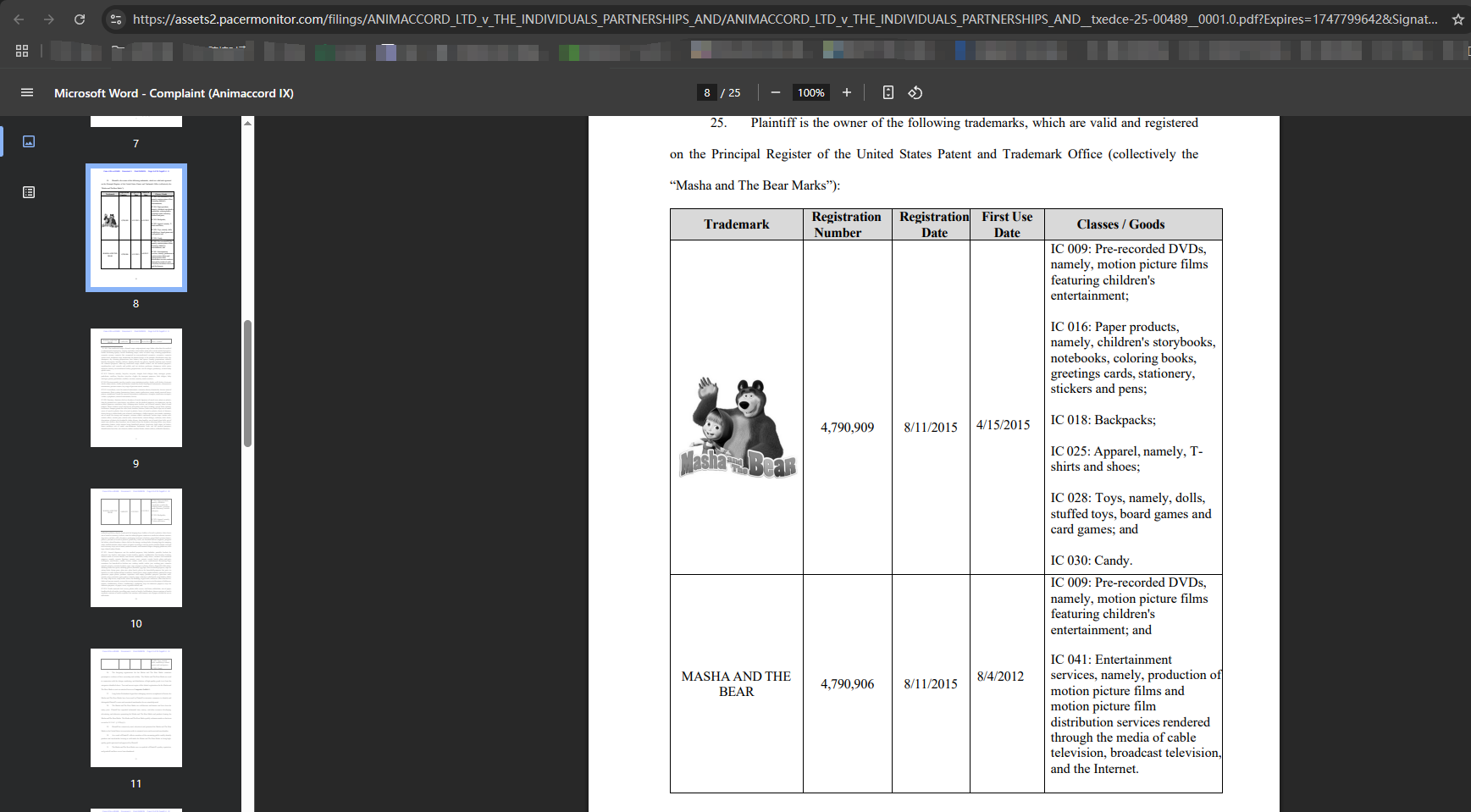Image resolution: width=1471 pixels, height=812 pixels.
Task: Open page 9 thumbnail
Action: click(x=136, y=388)
